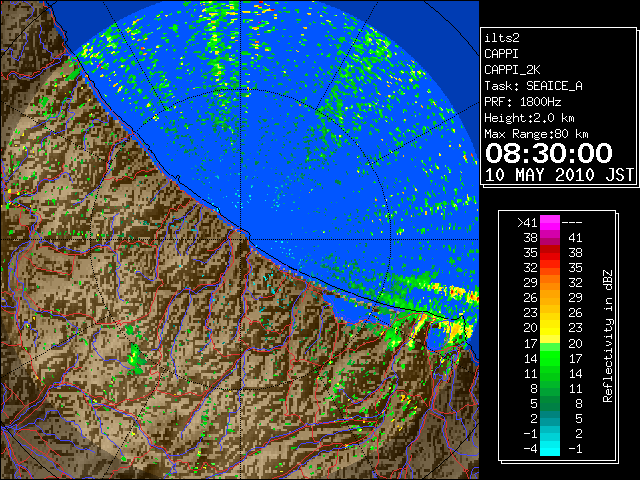Click the 'Height:2.0 km' line
Viewport: 640px width, 480px height.
[x=529, y=118]
